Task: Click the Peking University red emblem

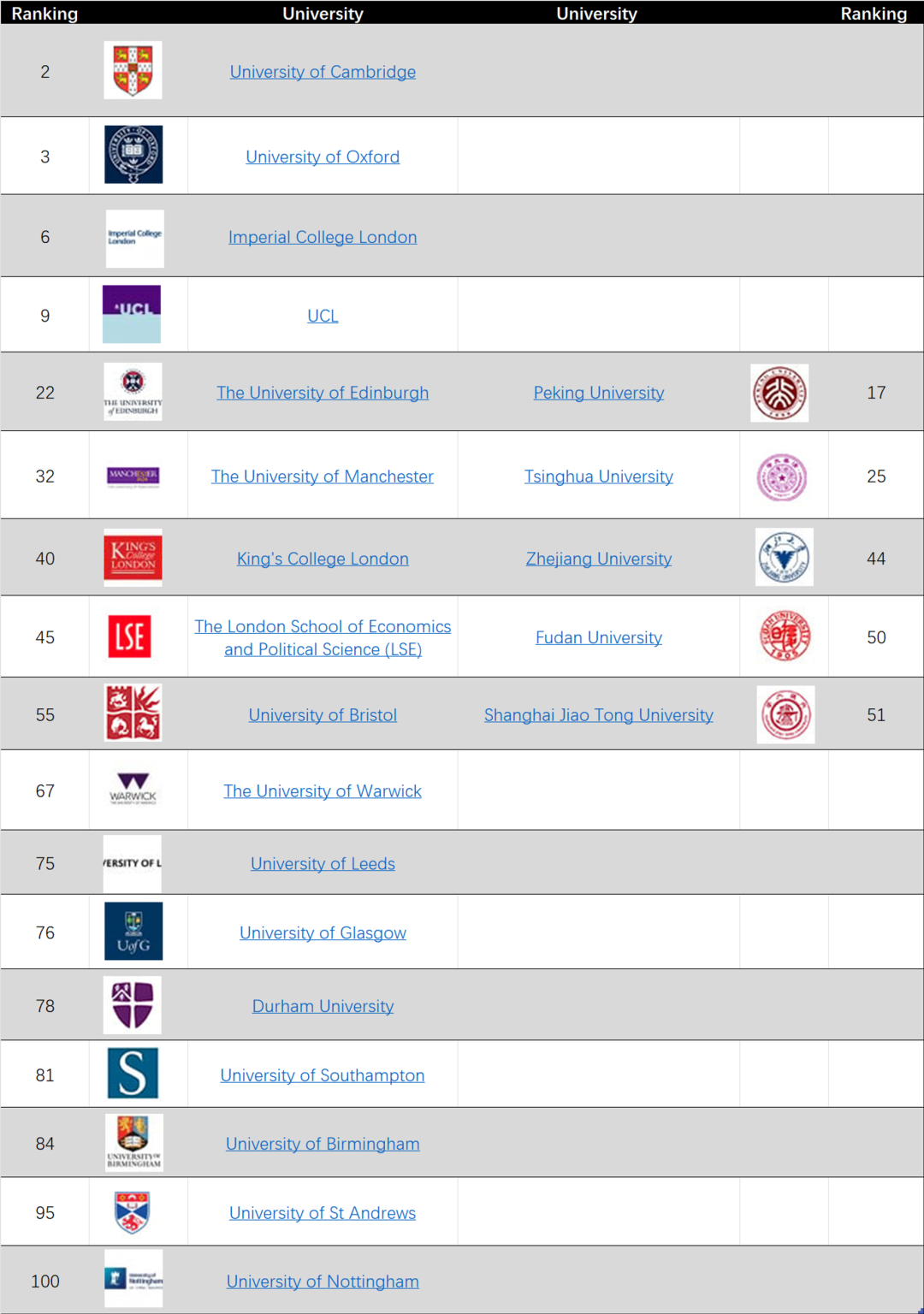Action: (x=779, y=393)
